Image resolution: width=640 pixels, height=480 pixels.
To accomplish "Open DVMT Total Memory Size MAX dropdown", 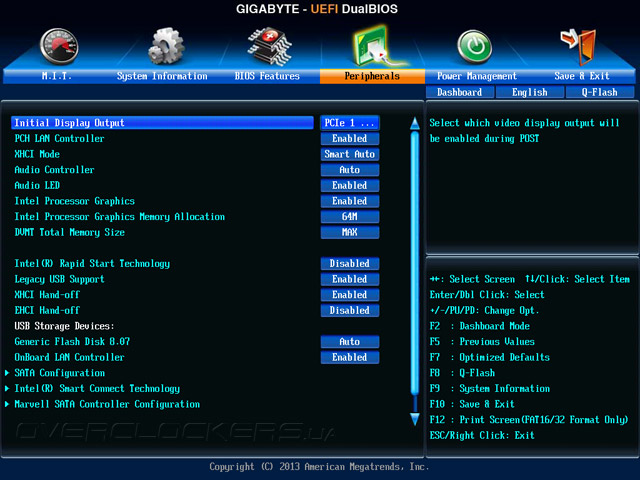I will click(x=349, y=232).
